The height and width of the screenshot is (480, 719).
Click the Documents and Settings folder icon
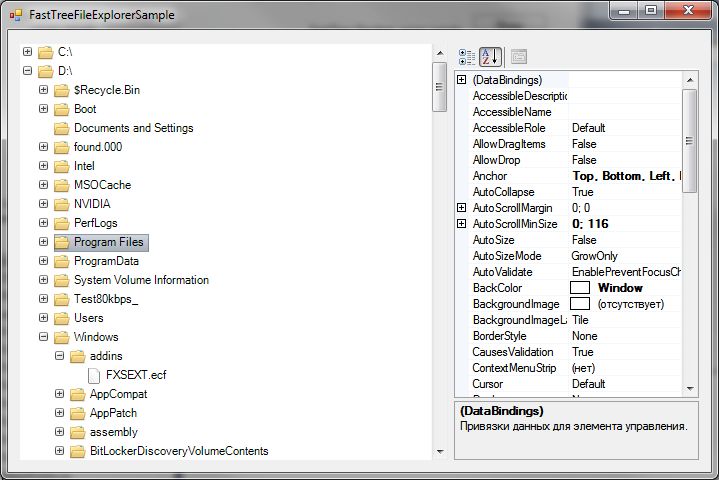(61, 128)
